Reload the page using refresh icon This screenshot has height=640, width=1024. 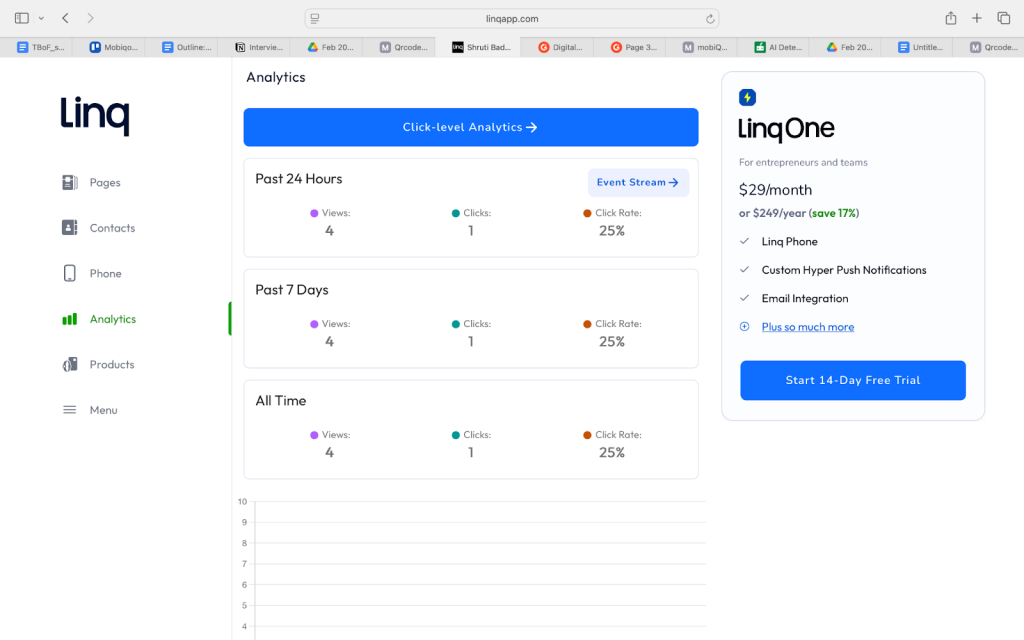[x=710, y=19]
